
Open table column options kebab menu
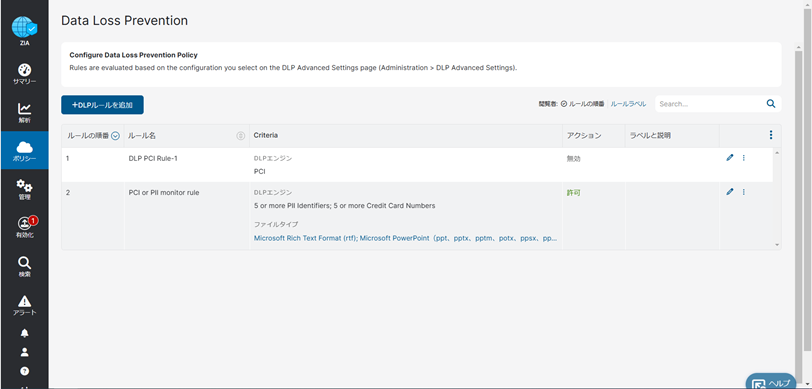click(x=771, y=135)
